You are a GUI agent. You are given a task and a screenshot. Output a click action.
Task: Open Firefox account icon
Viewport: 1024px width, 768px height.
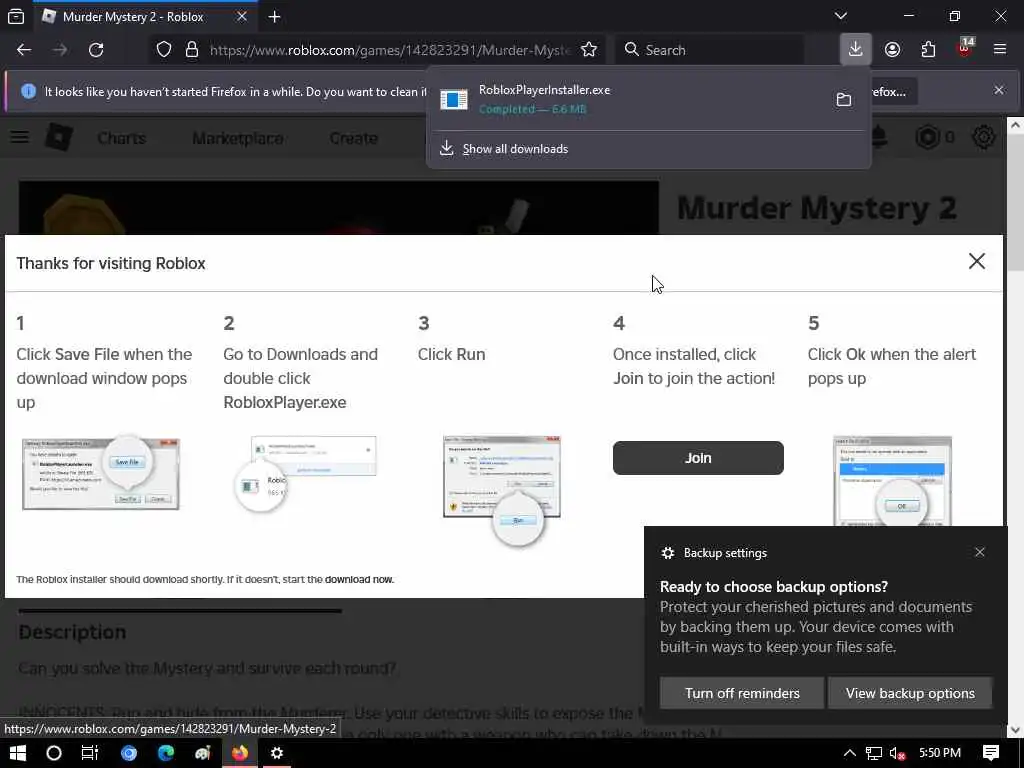click(x=892, y=50)
